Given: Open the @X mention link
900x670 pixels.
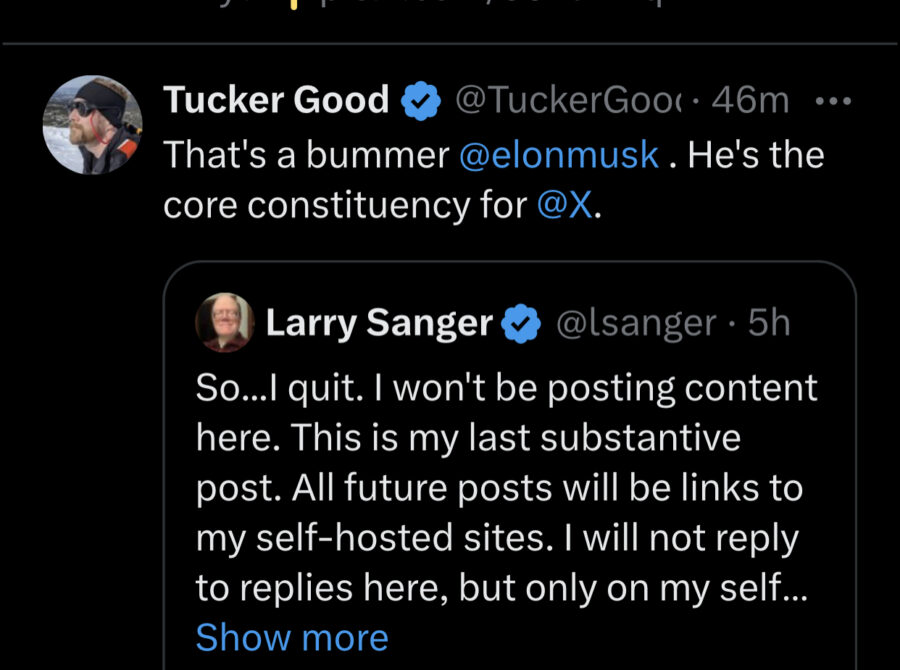Looking at the screenshot, I should click(x=565, y=205).
